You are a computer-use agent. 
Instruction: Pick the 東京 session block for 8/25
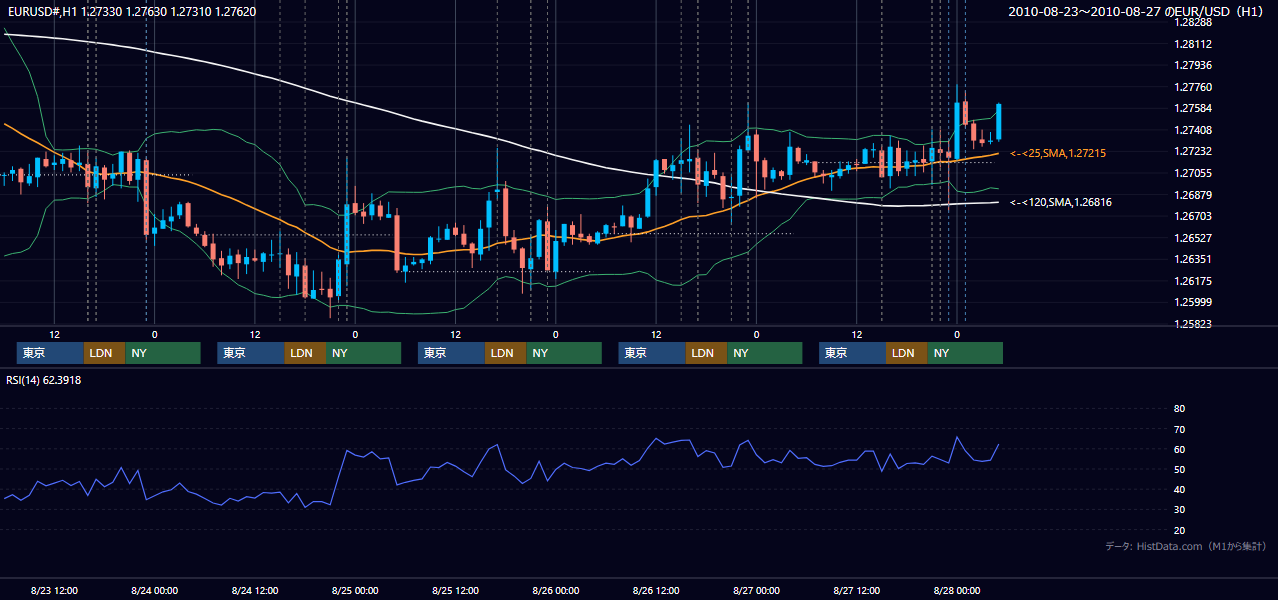point(451,353)
